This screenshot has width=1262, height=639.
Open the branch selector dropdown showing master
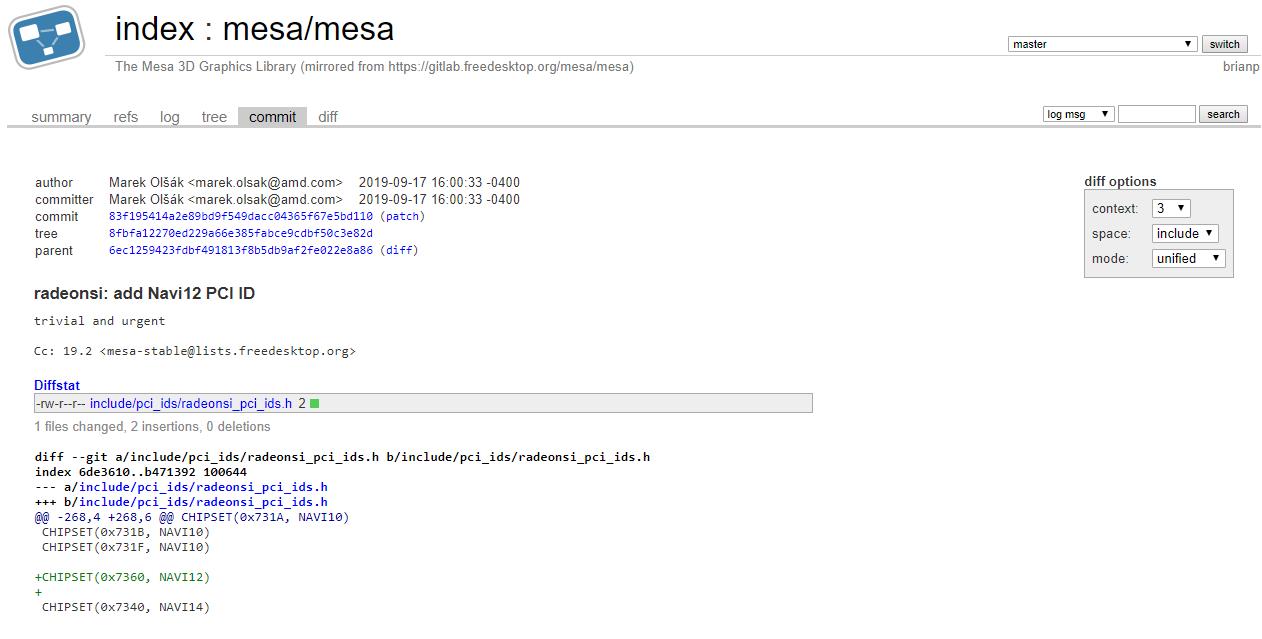(x=1102, y=44)
